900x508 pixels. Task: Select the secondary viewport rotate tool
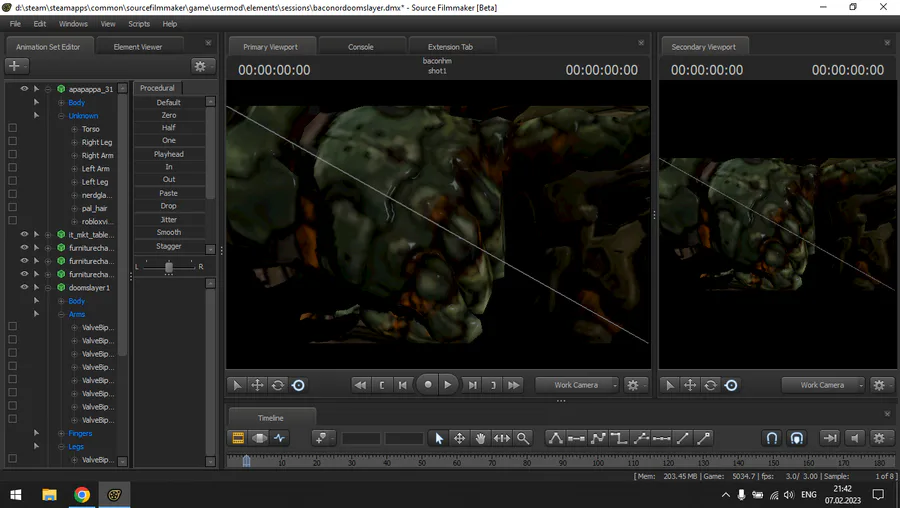[x=711, y=385]
